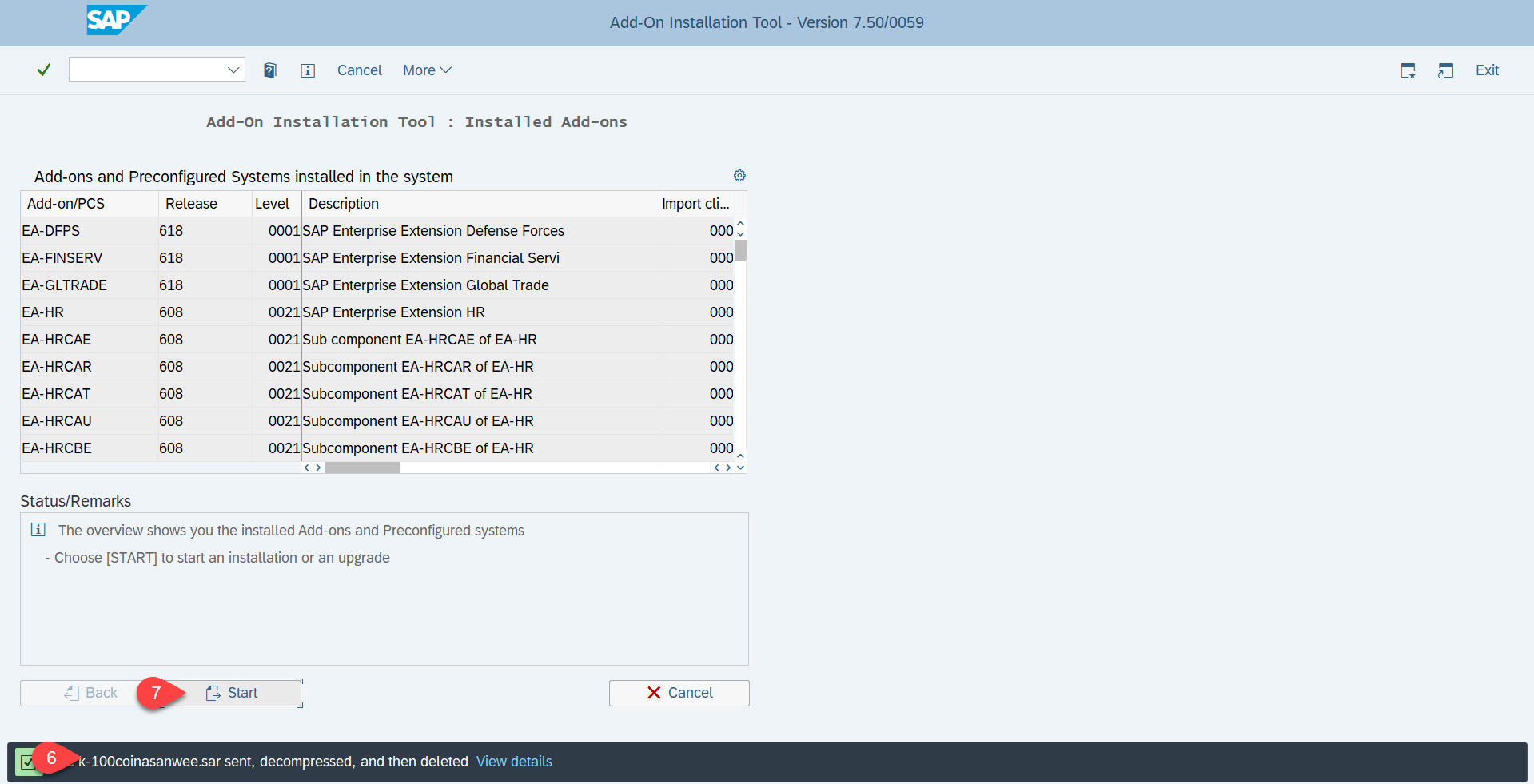Image resolution: width=1534 pixels, height=784 pixels.
Task: Open the View details link
Action: click(514, 762)
